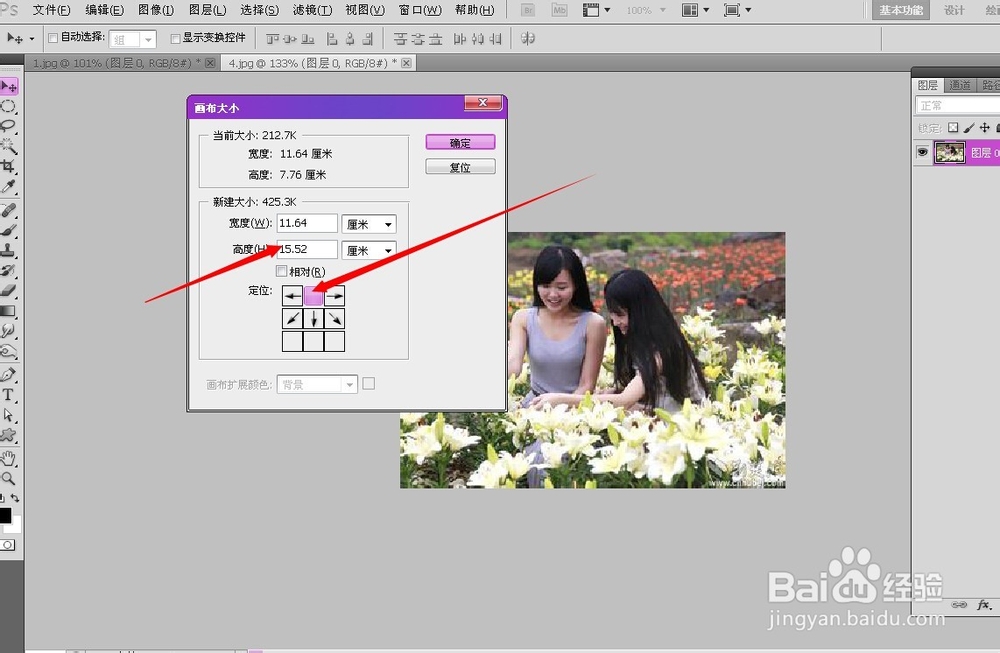This screenshot has height=653, width=1000.
Task: Select the Move tool
Action: tap(9, 86)
